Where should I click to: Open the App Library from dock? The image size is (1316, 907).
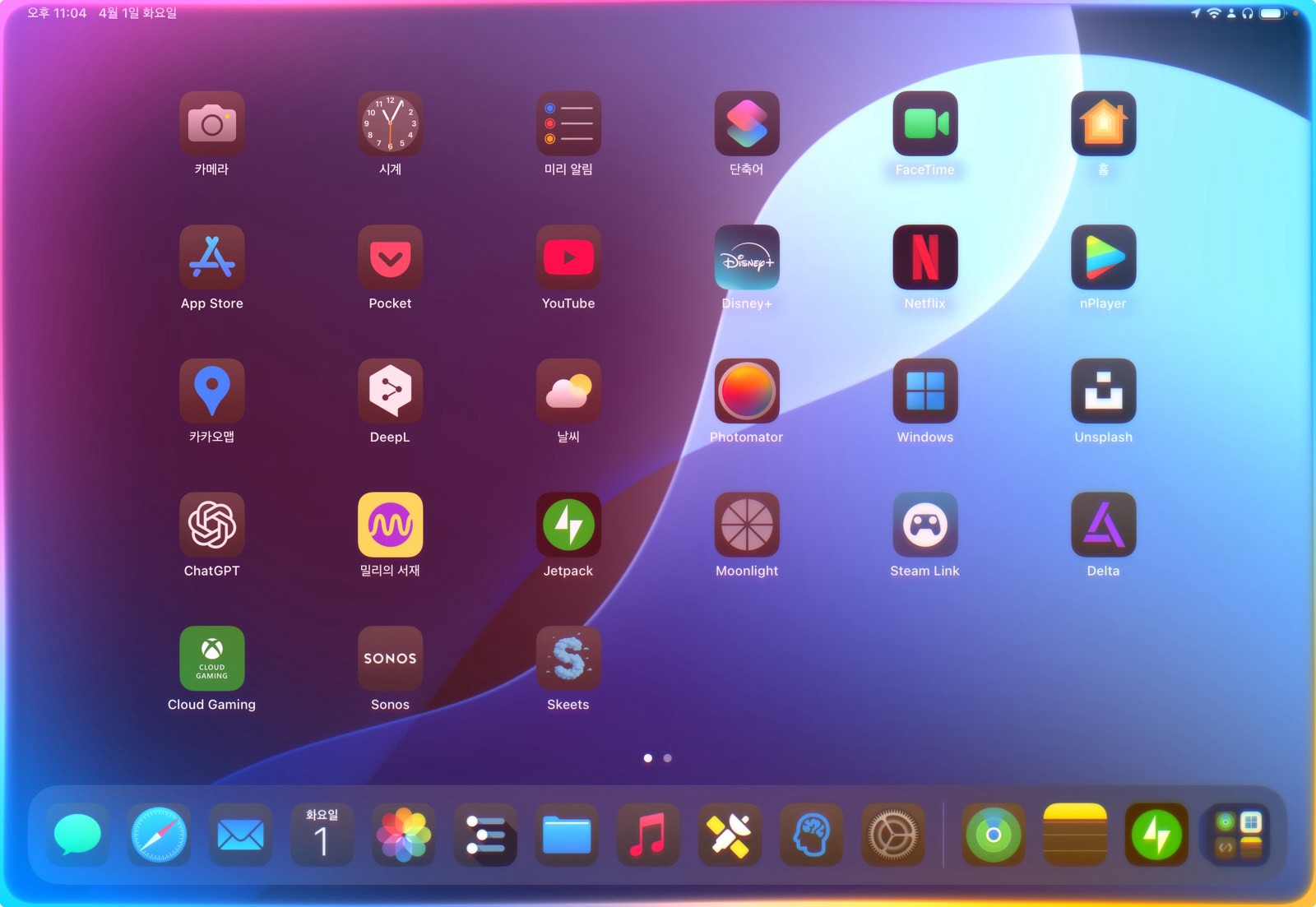coord(1238,835)
